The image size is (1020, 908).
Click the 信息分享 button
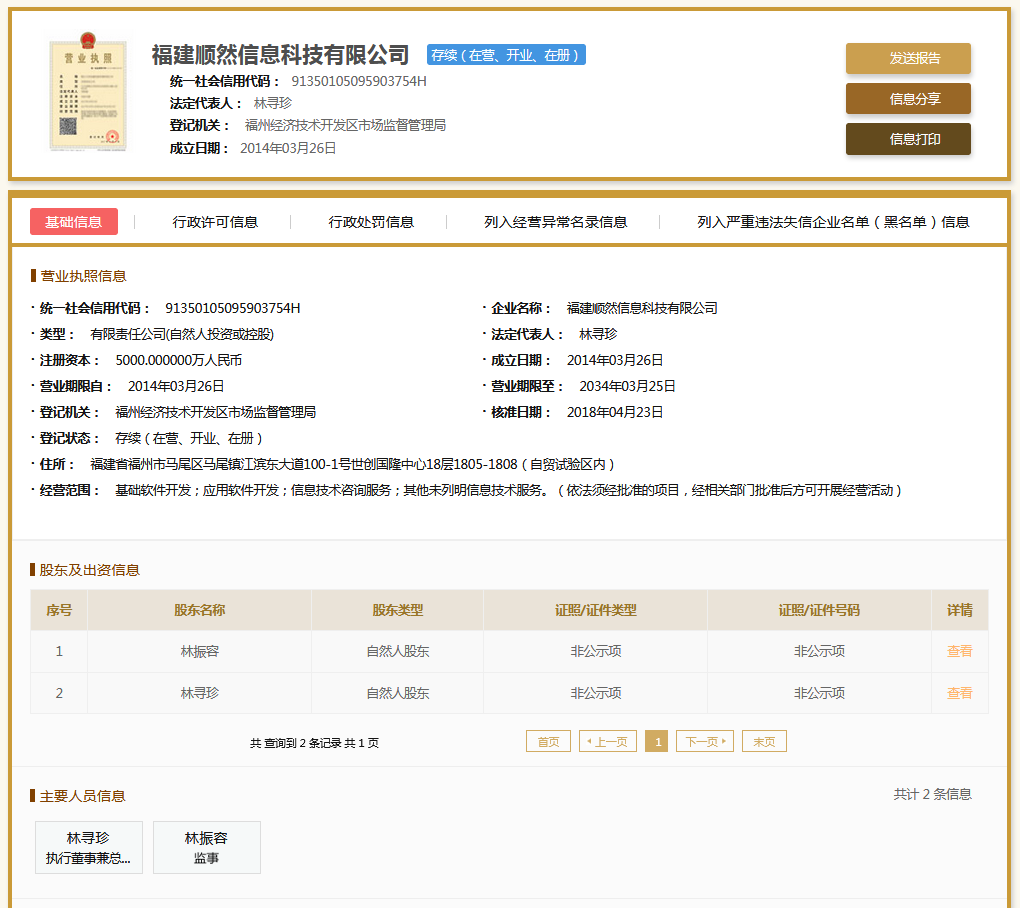908,99
